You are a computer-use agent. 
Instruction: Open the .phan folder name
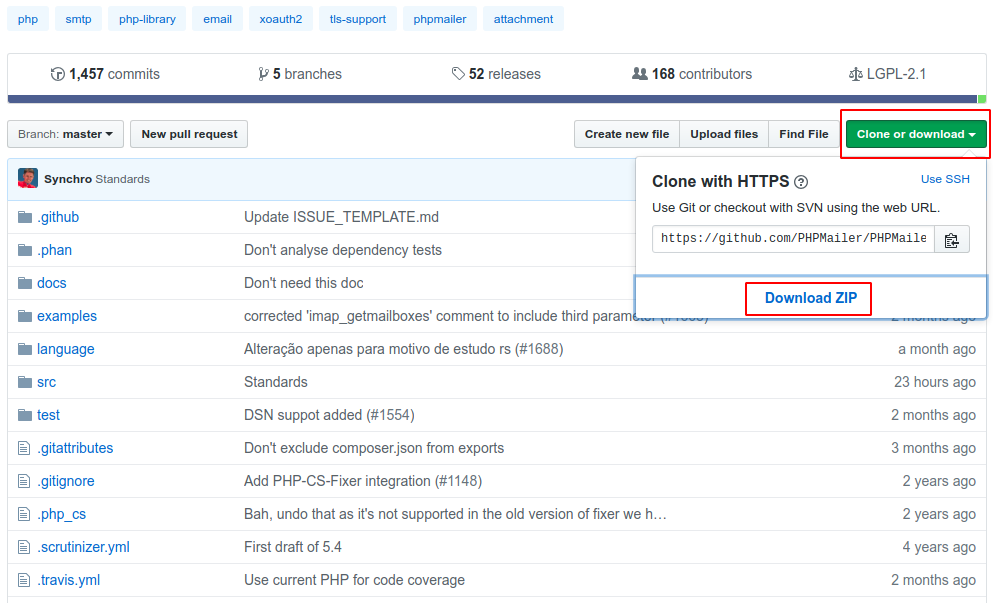54,250
